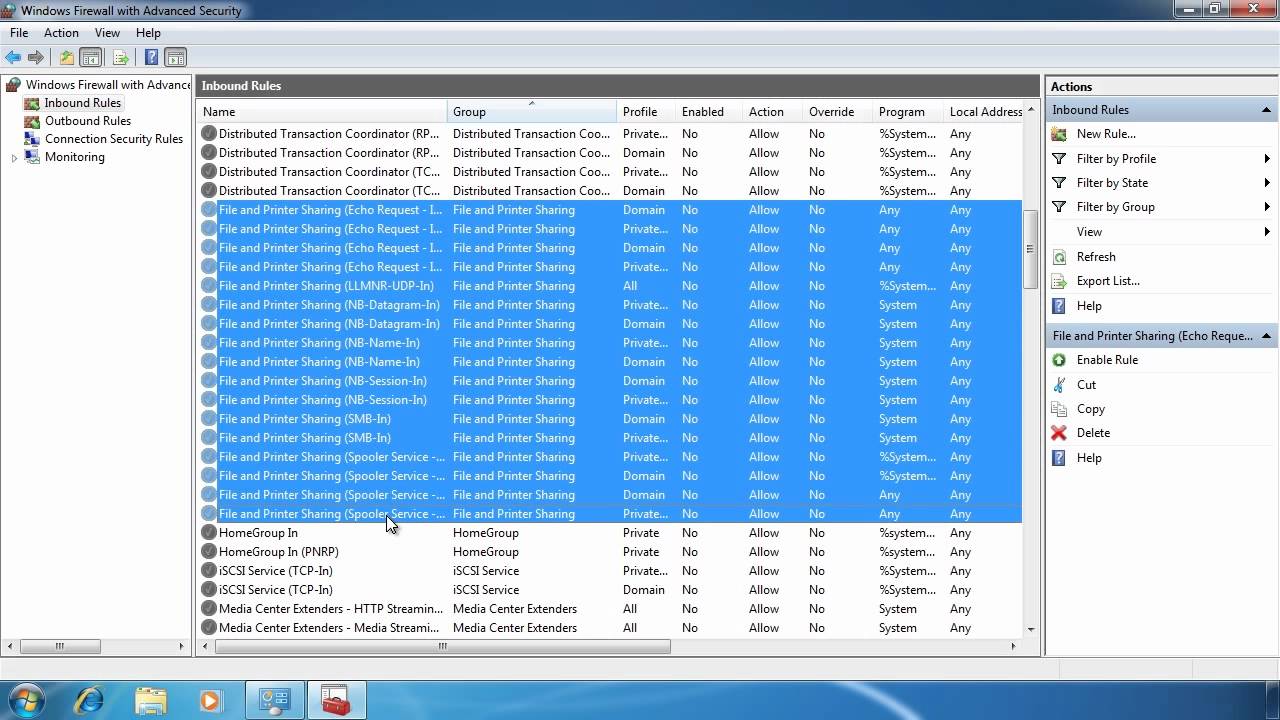
Task: Sort list by the Enabled column header
Action: point(708,112)
